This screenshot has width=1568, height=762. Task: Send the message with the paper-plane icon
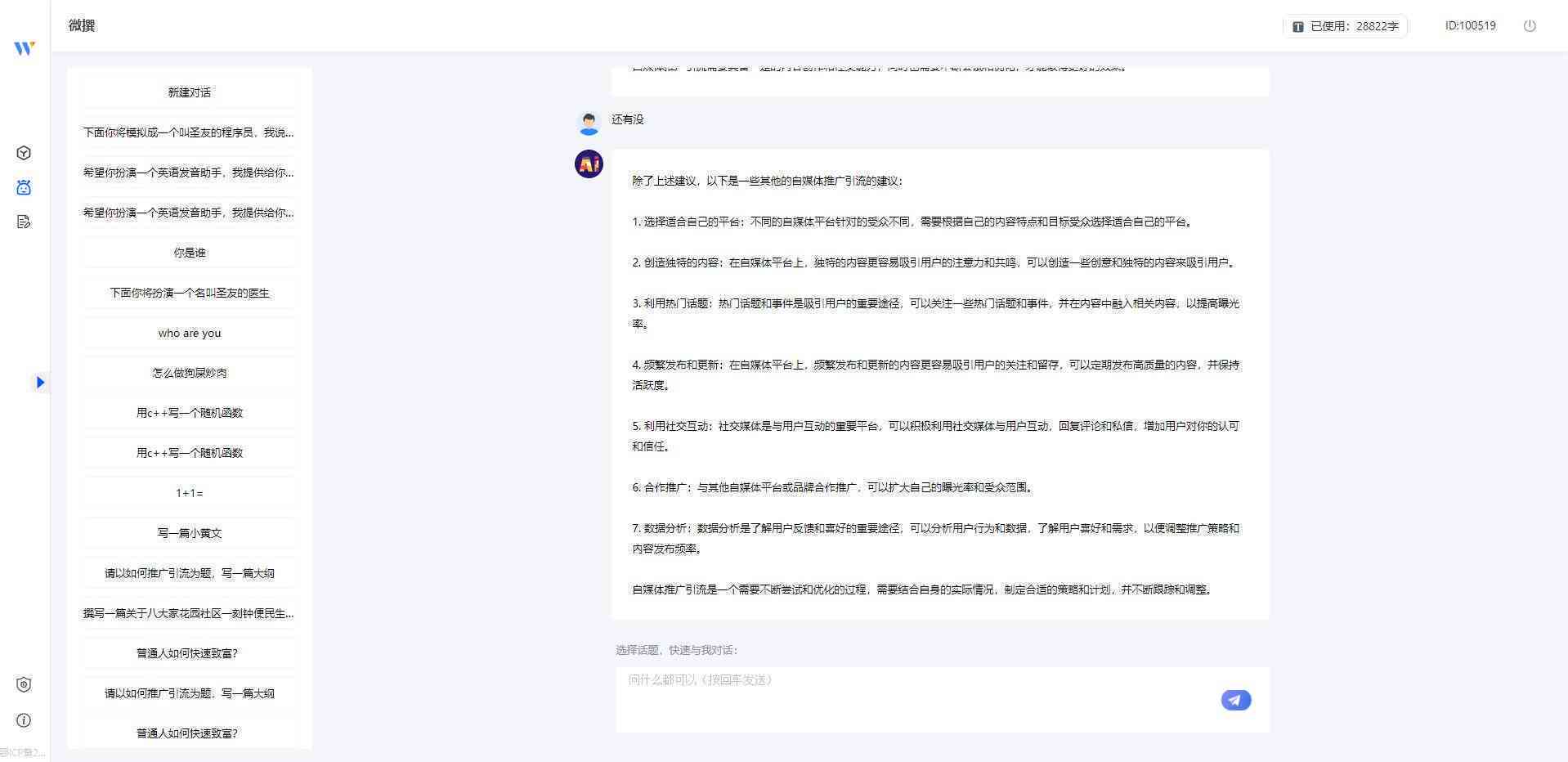tap(1235, 700)
